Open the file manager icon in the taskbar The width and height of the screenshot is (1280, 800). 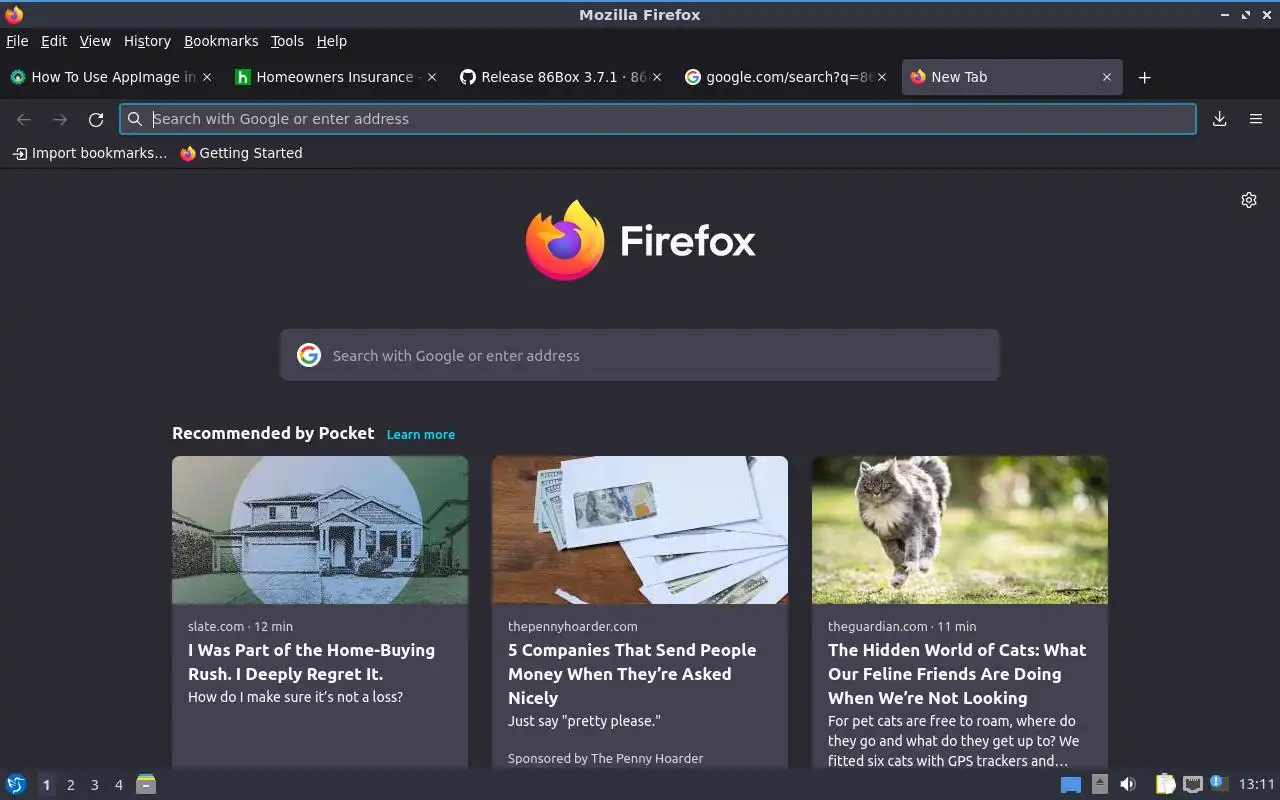click(x=146, y=785)
